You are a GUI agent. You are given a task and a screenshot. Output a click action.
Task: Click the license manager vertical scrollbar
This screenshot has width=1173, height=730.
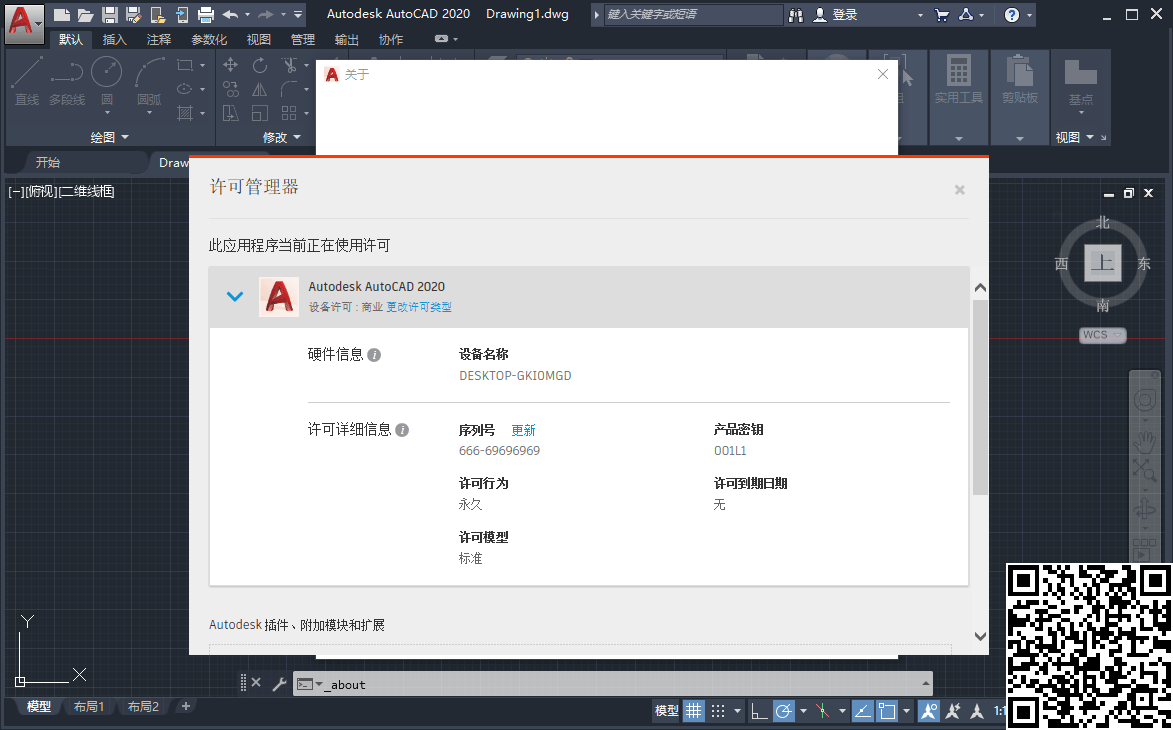point(980,400)
